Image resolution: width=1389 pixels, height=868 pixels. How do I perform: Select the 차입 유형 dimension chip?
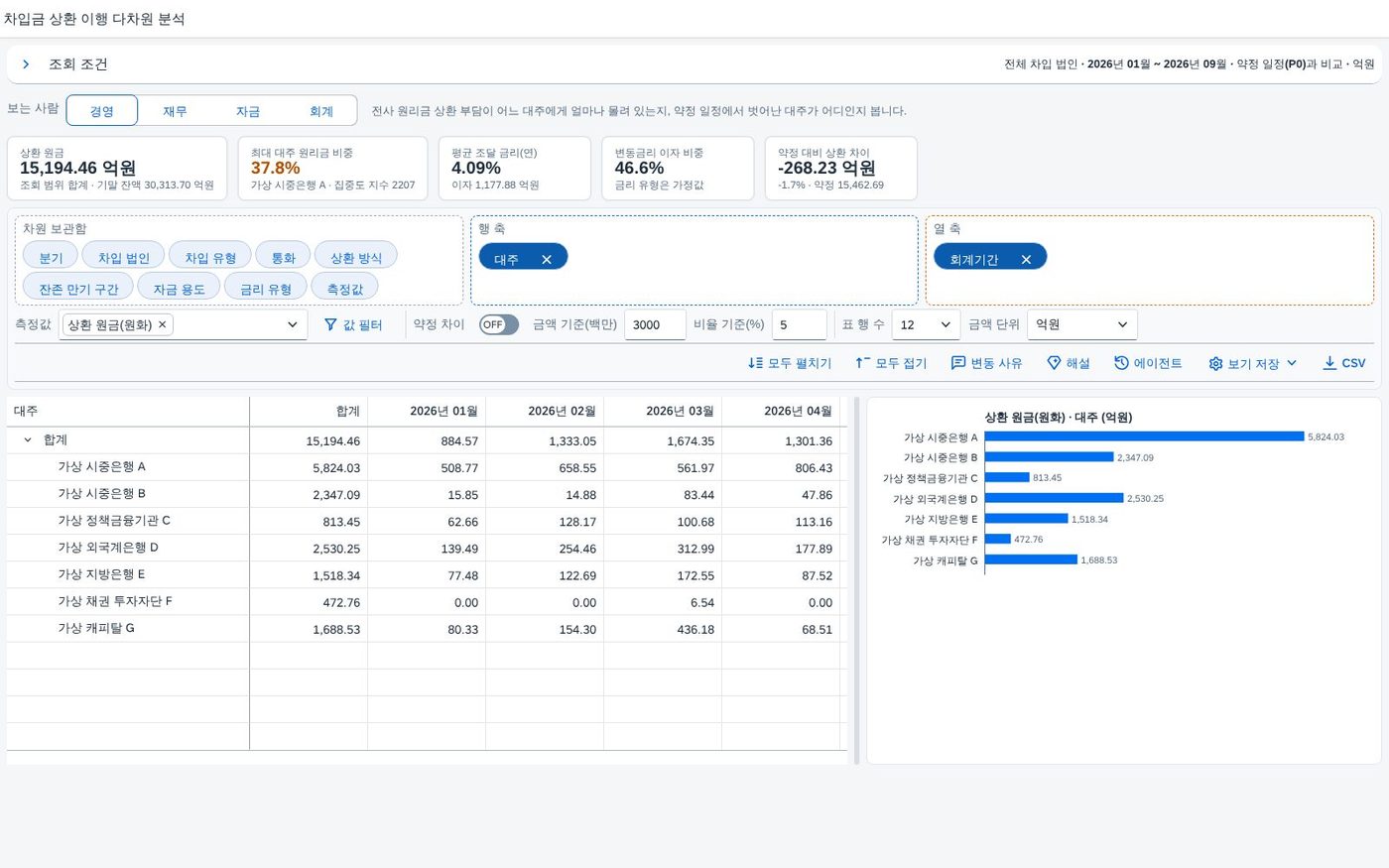click(210, 257)
